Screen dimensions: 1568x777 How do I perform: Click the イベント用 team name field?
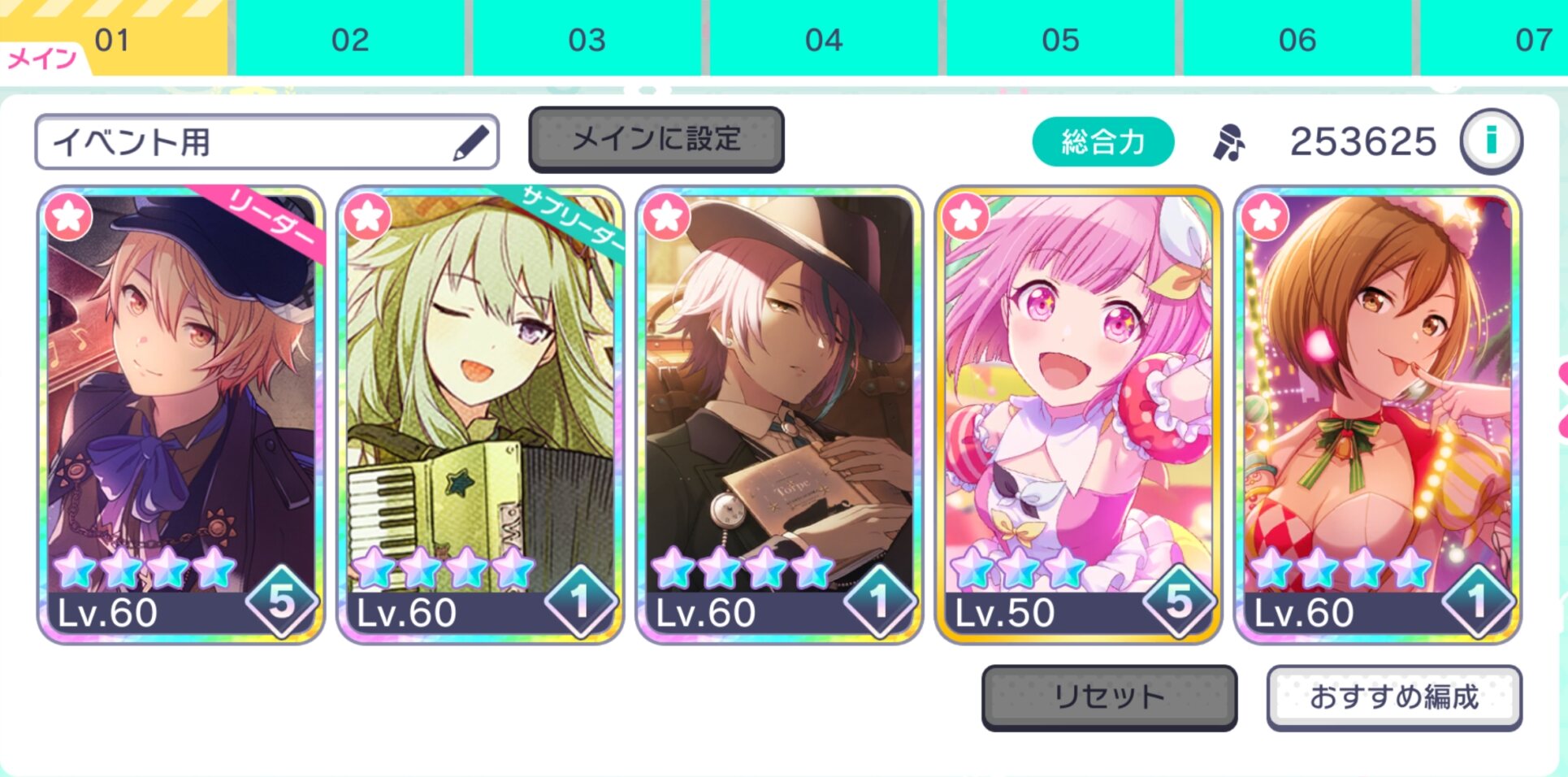click(x=267, y=142)
